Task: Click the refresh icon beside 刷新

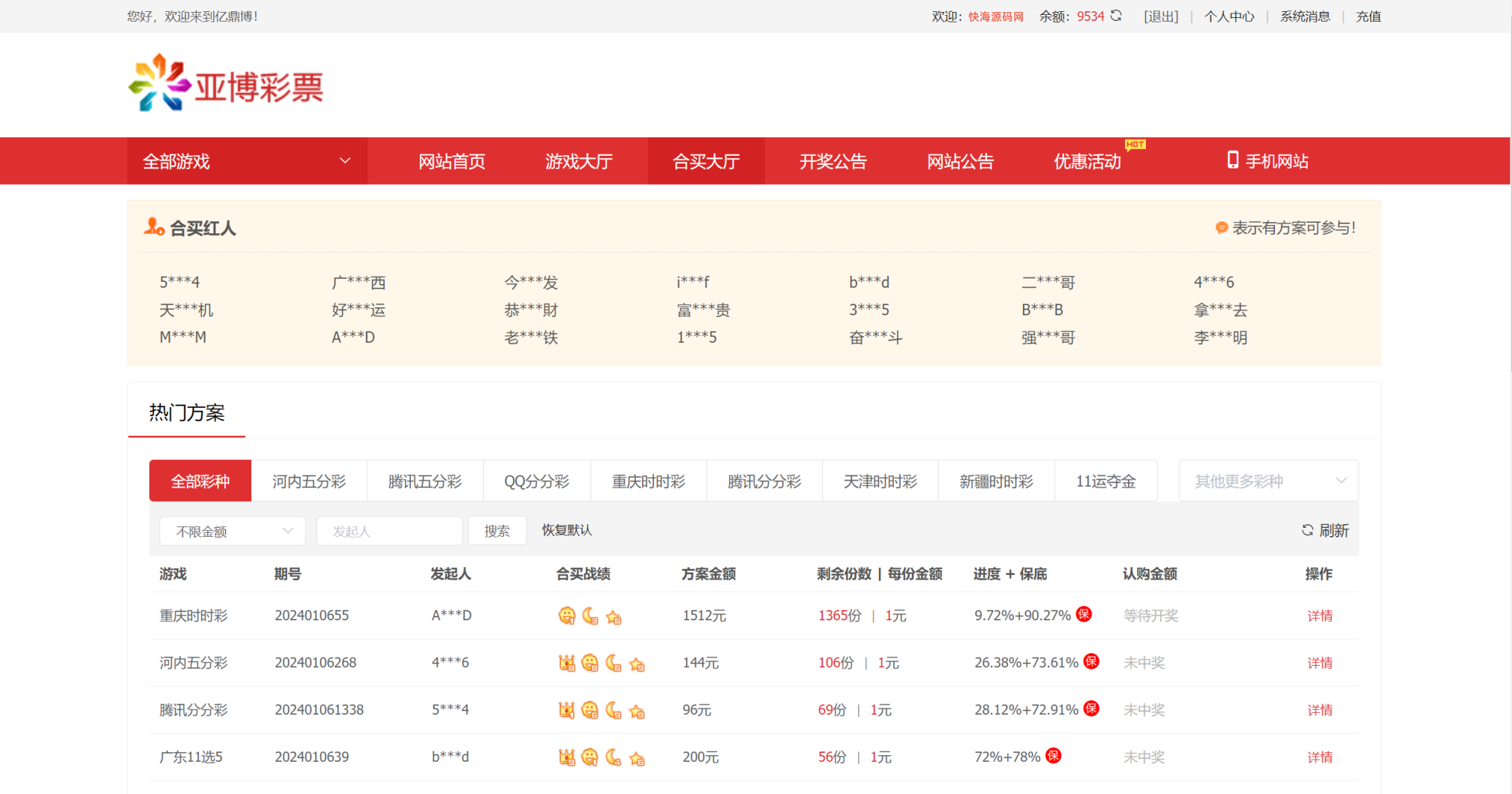Action: (x=1308, y=530)
